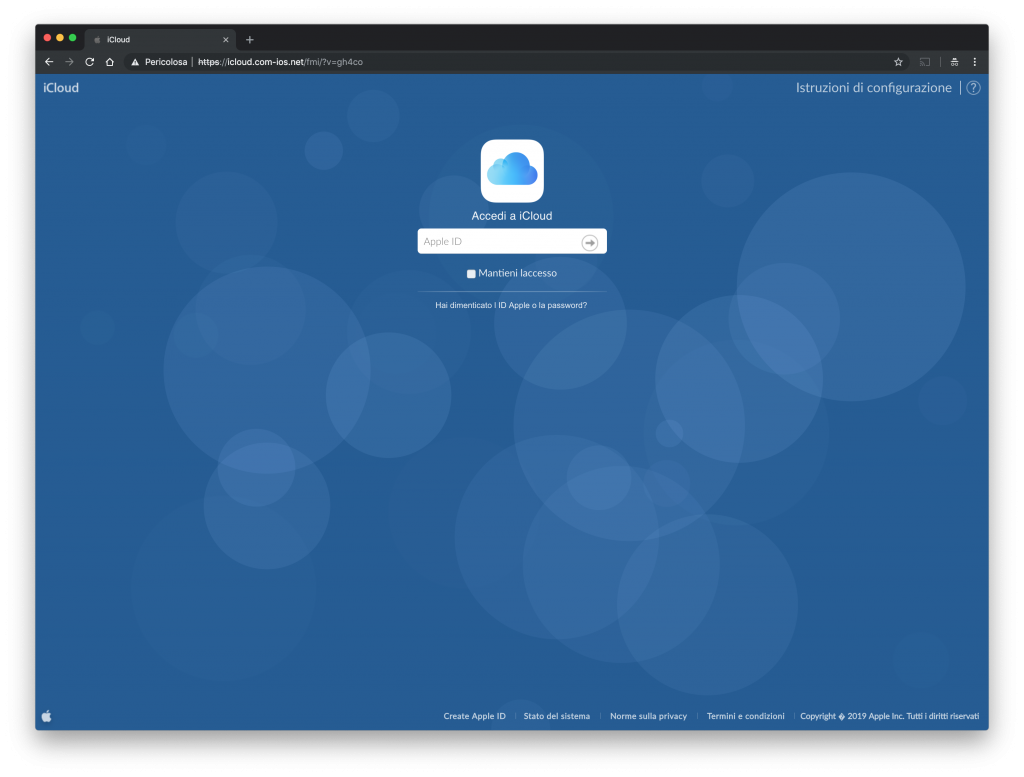The image size is (1024, 777).
Task: Open Stato del sistema link
Action: click(556, 716)
